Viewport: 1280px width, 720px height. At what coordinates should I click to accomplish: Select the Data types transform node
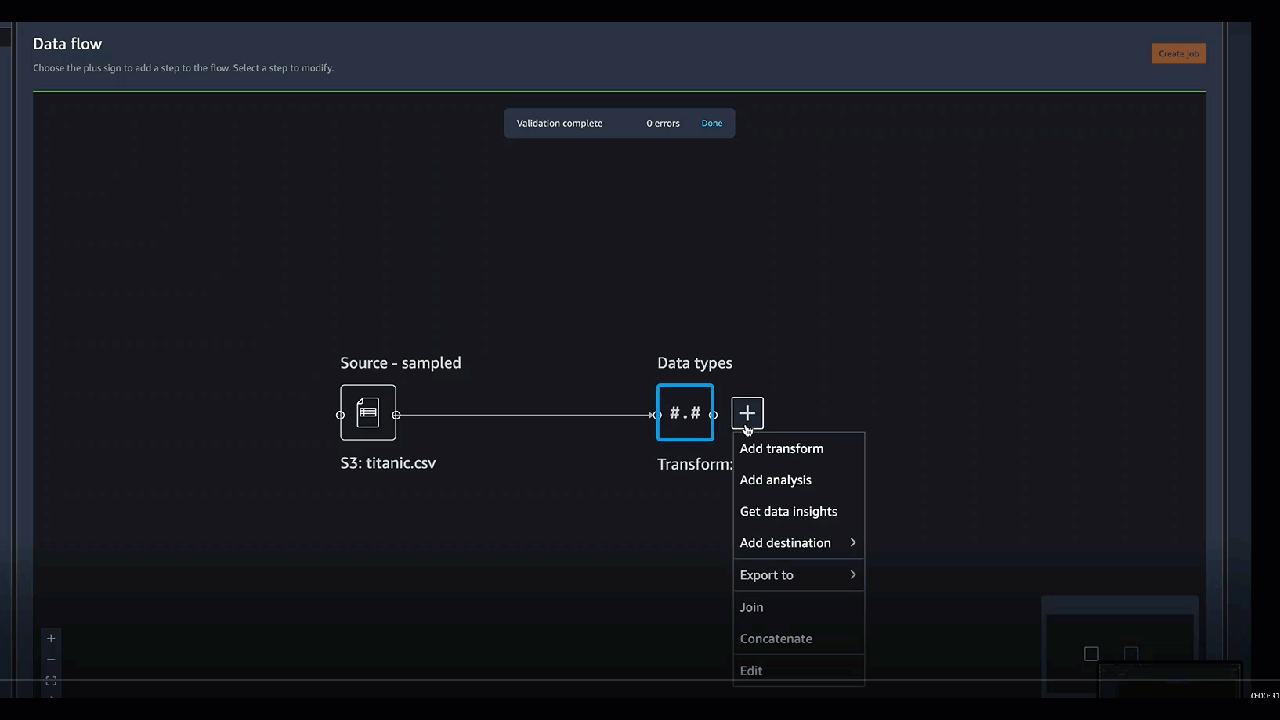pos(685,412)
